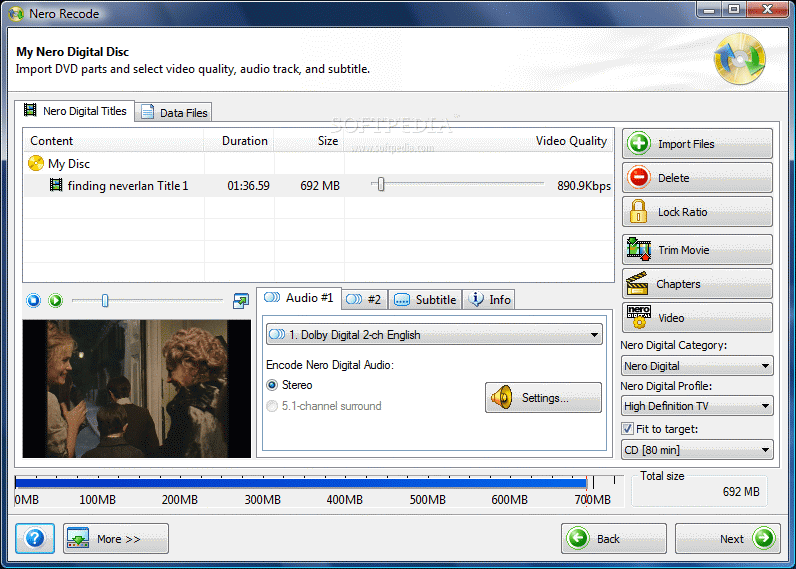Click the Info tab information icon
Screen dimensions: 796x569
(x=476, y=299)
